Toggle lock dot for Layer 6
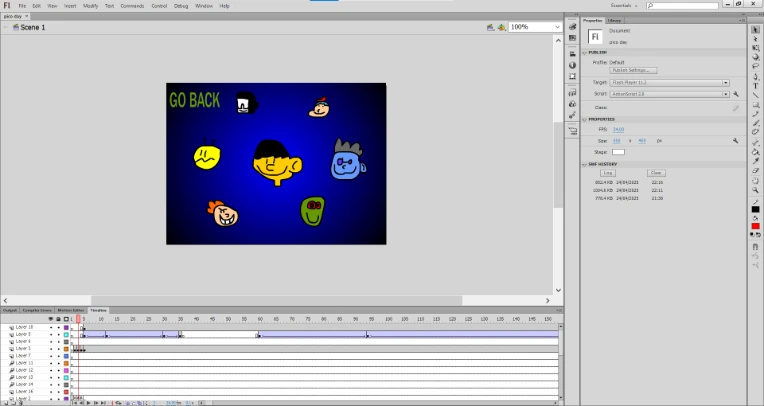764x406 pixels. pos(58,341)
